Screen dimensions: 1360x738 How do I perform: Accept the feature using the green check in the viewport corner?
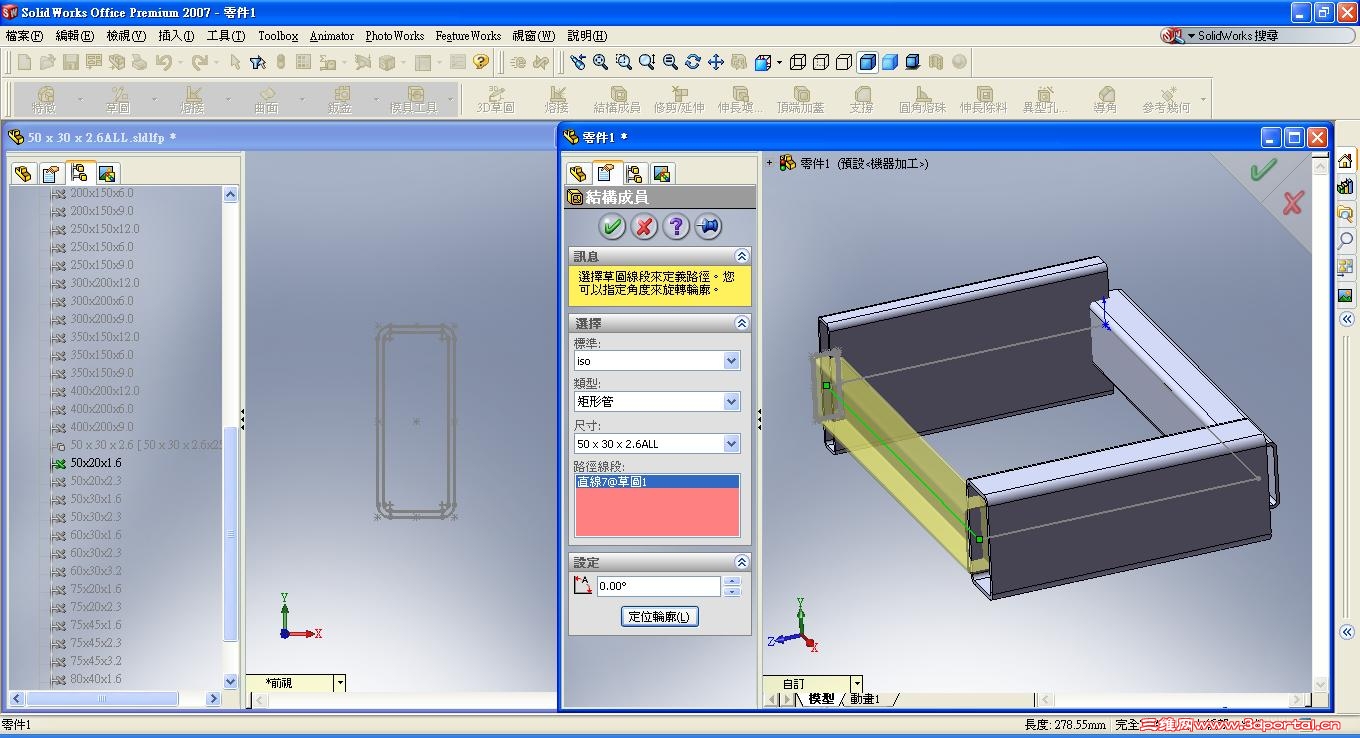pyautogui.click(x=1263, y=170)
